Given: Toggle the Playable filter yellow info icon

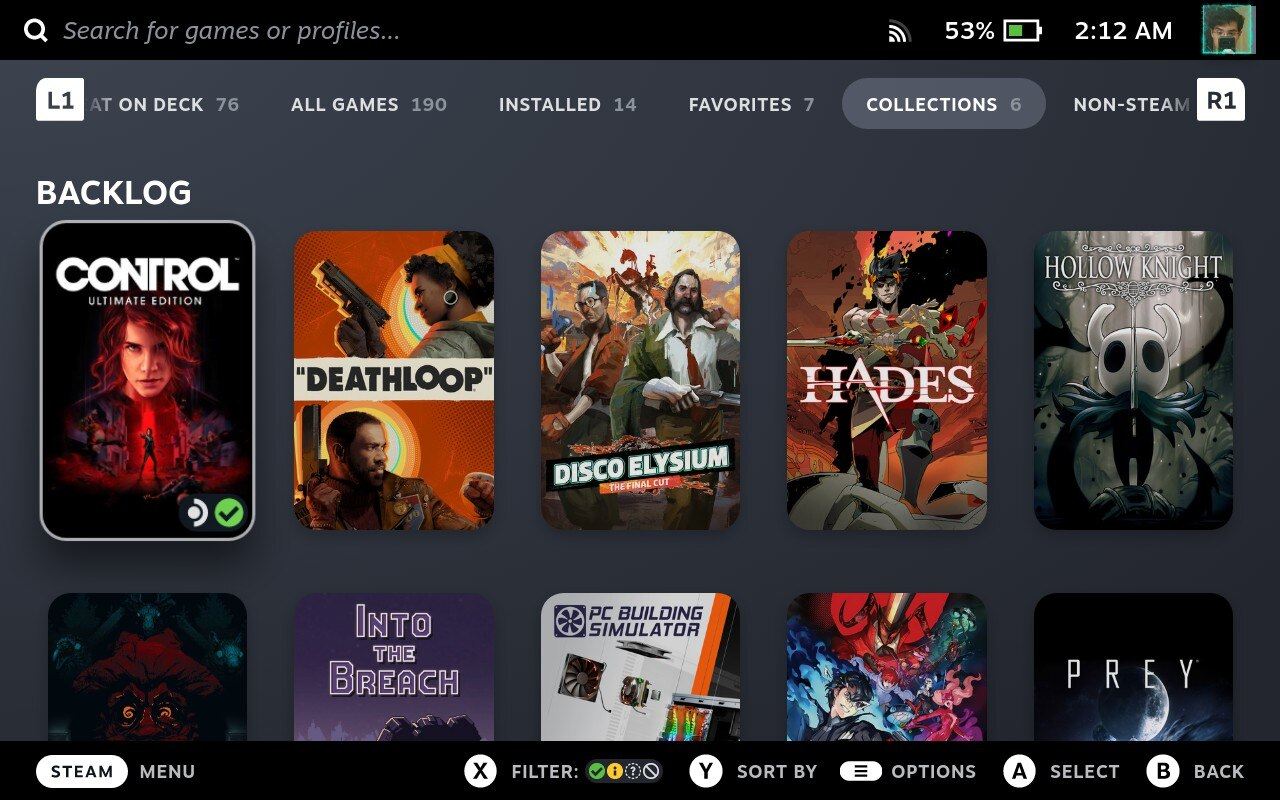Looking at the screenshot, I should [x=615, y=771].
